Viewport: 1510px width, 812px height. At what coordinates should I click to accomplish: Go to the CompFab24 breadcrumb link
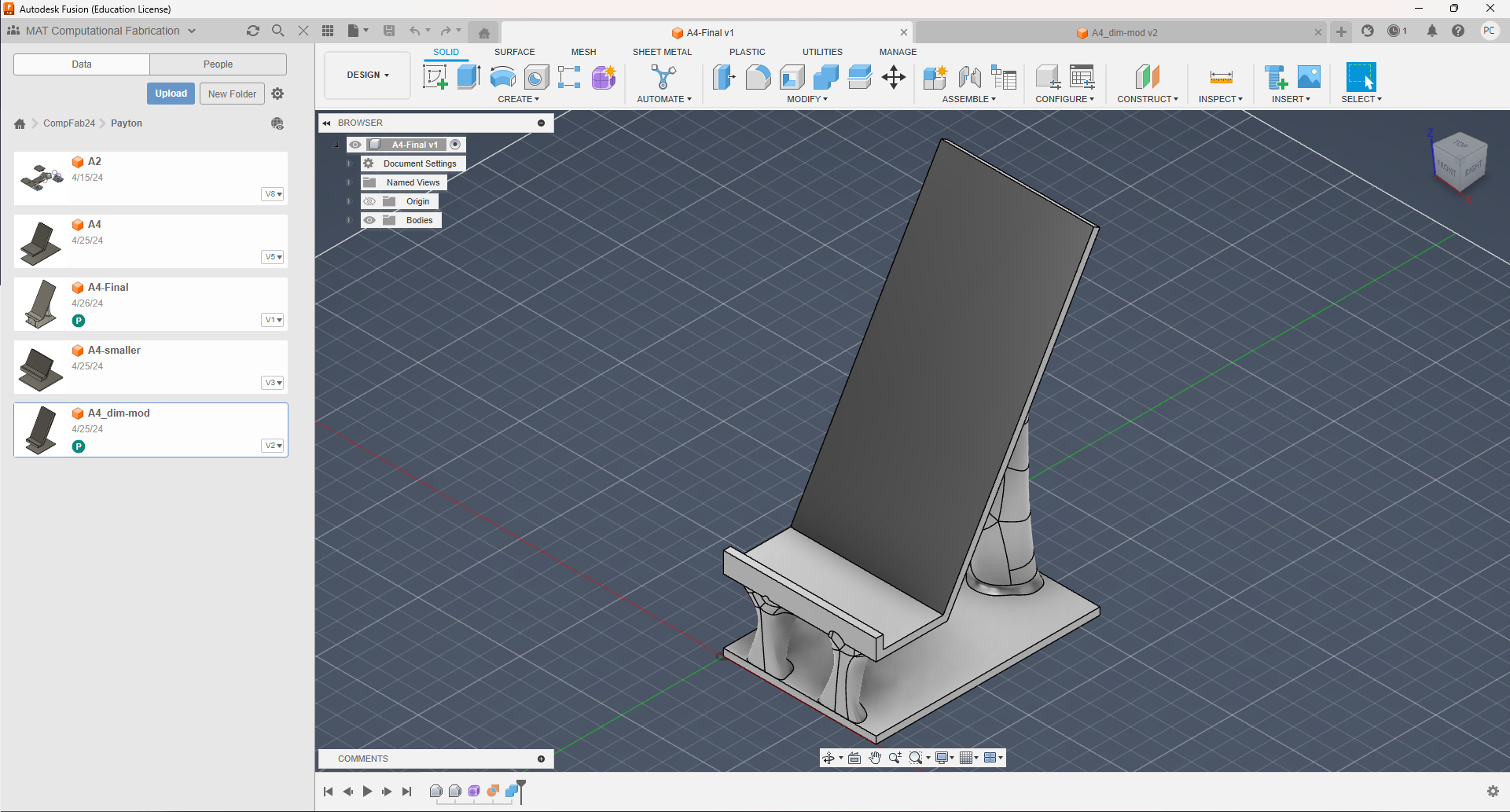click(69, 123)
